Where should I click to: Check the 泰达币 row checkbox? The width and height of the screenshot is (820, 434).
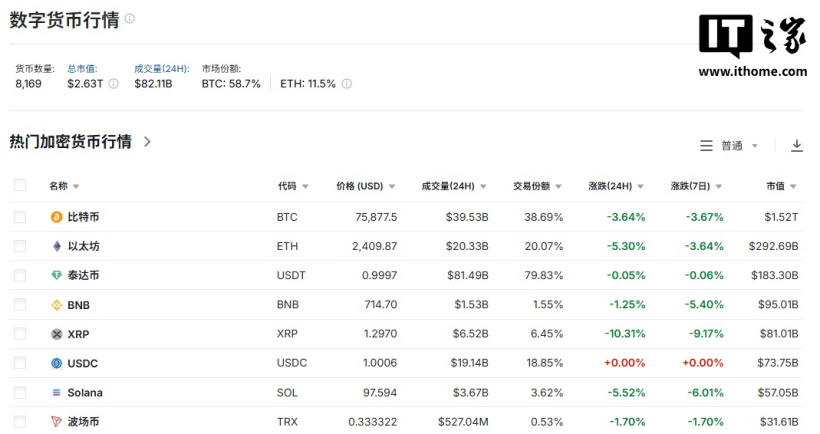(20, 276)
